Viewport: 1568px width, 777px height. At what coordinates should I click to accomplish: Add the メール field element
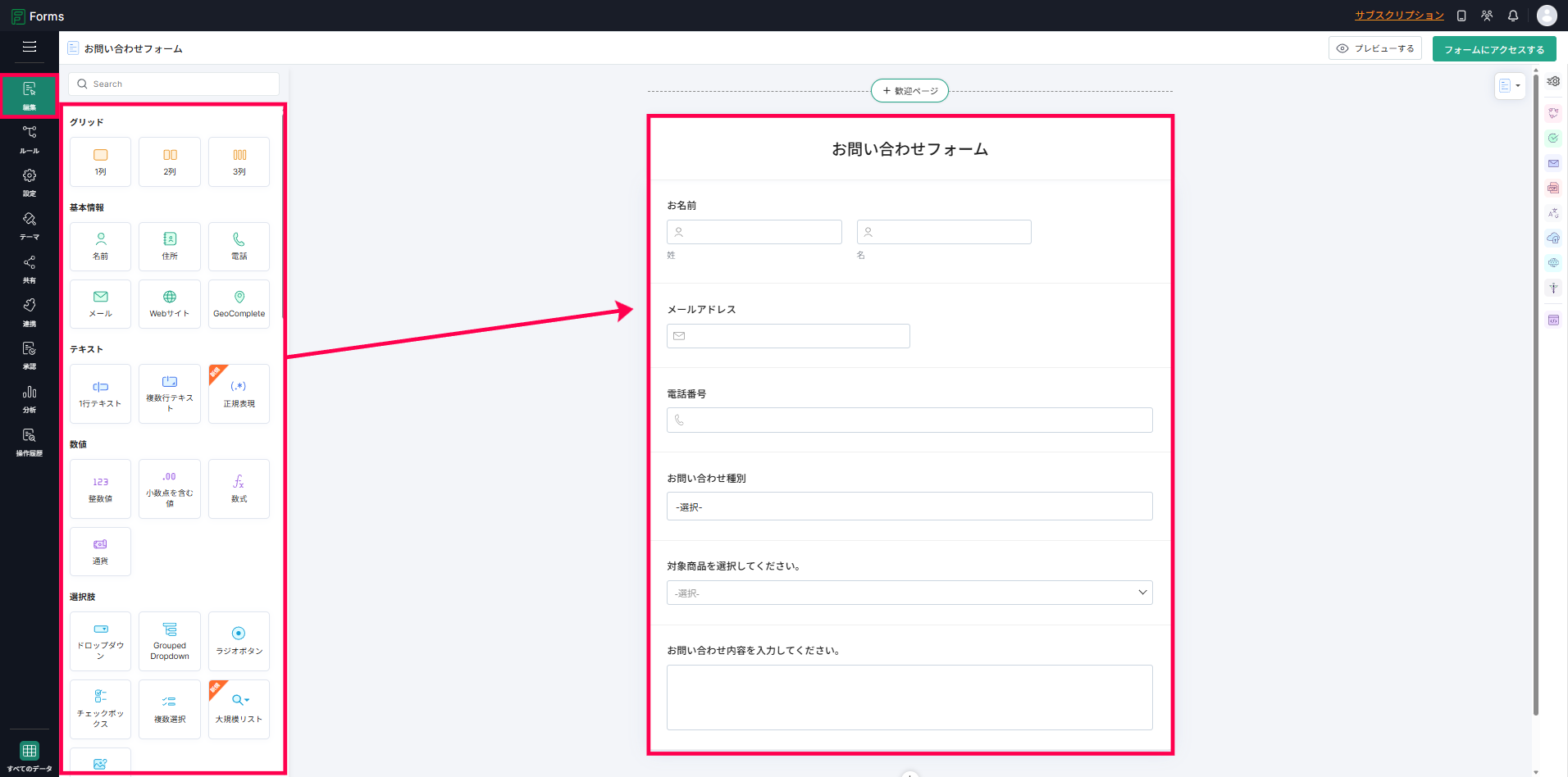point(100,304)
